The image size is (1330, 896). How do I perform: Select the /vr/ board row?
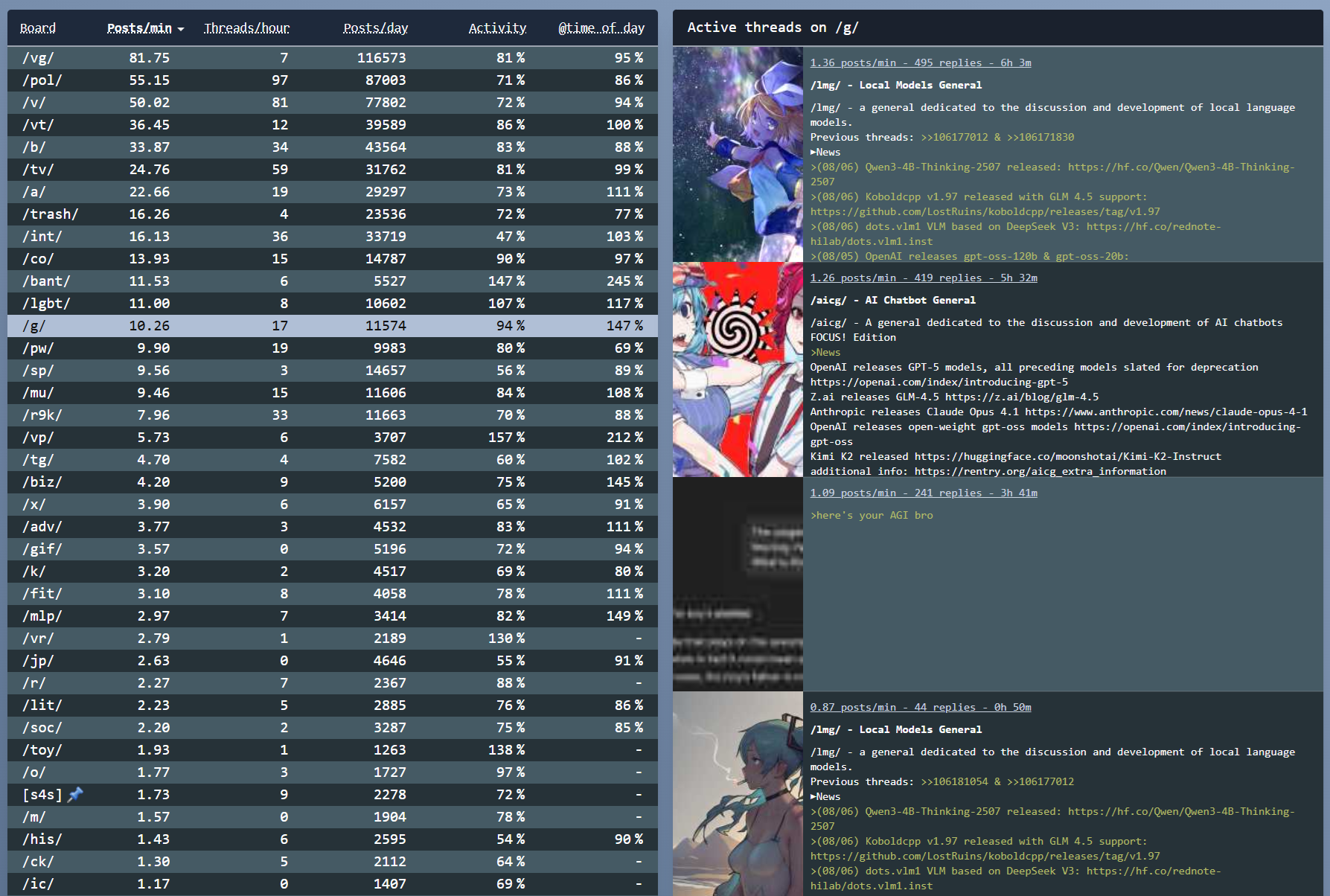333,639
